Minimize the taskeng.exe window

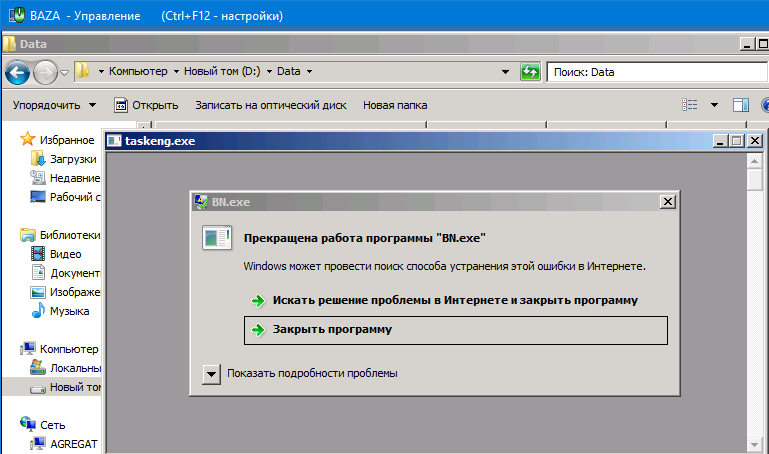click(719, 141)
